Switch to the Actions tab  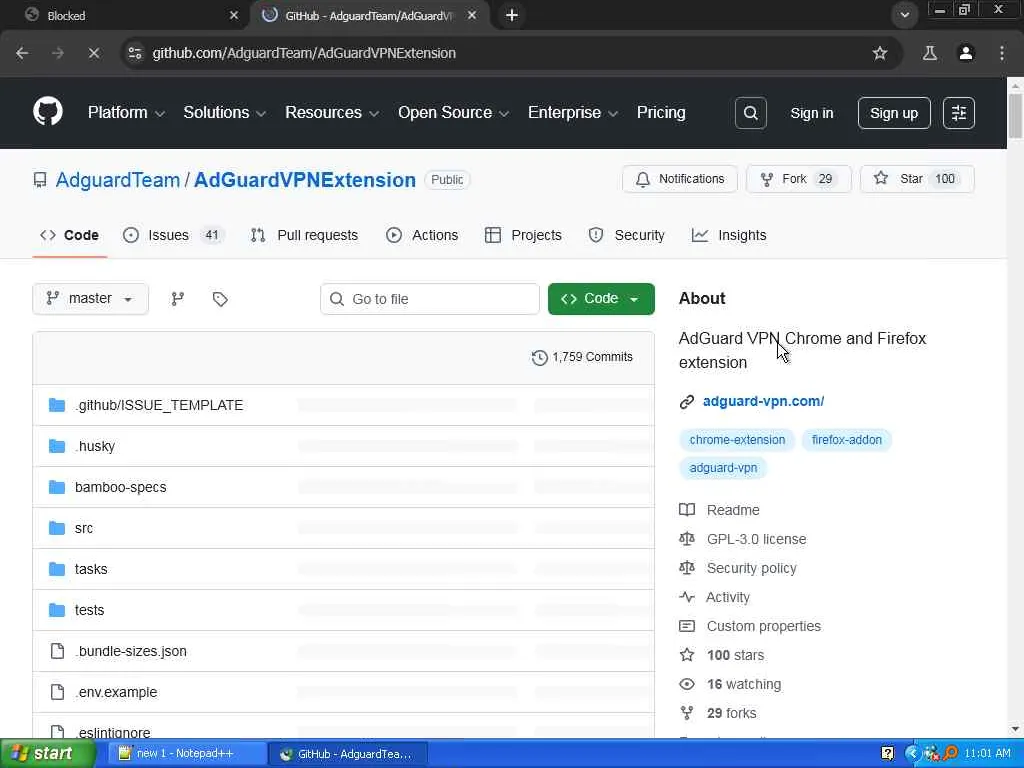pos(422,235)
